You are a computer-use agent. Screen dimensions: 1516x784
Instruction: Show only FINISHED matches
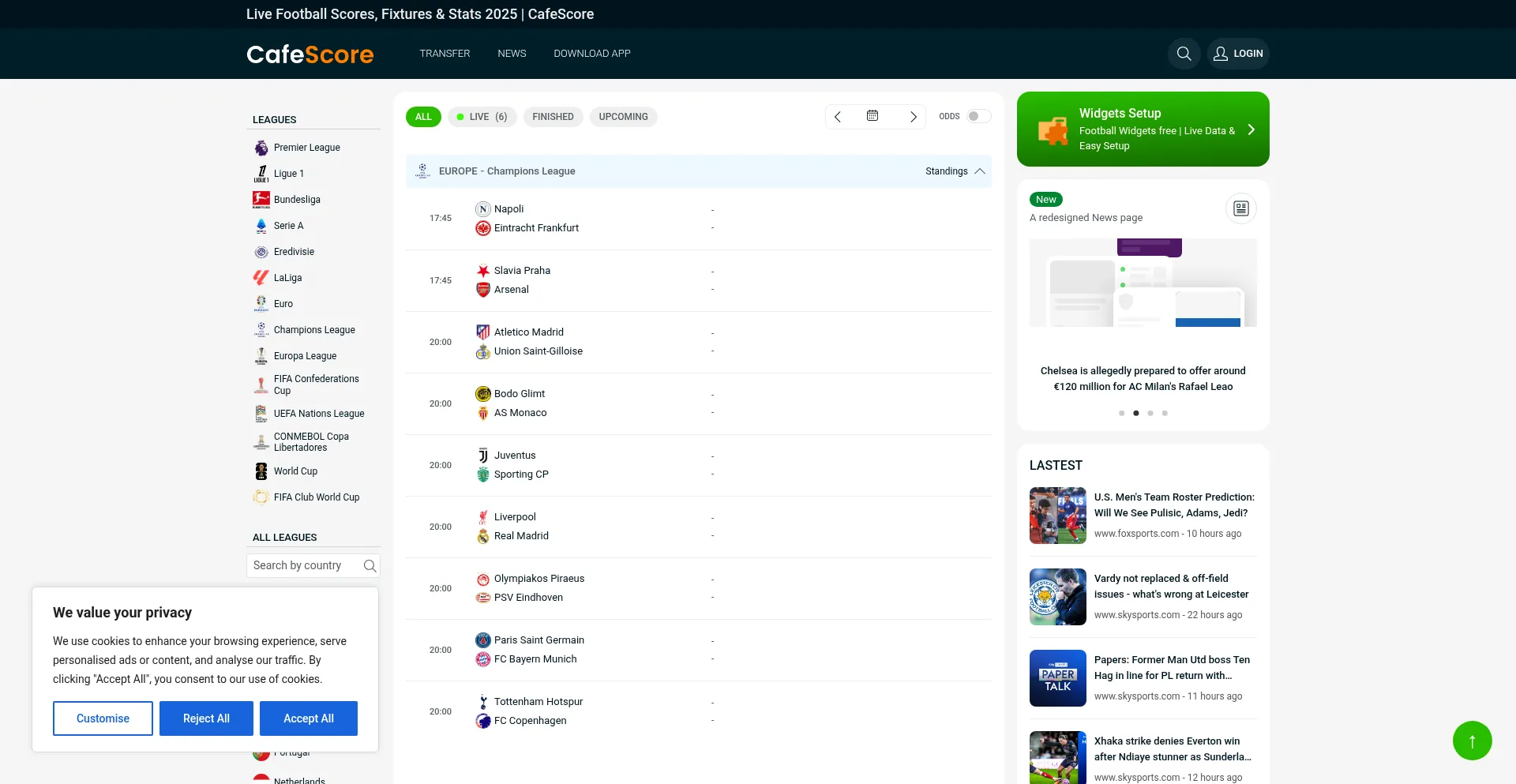coord(553,117)
